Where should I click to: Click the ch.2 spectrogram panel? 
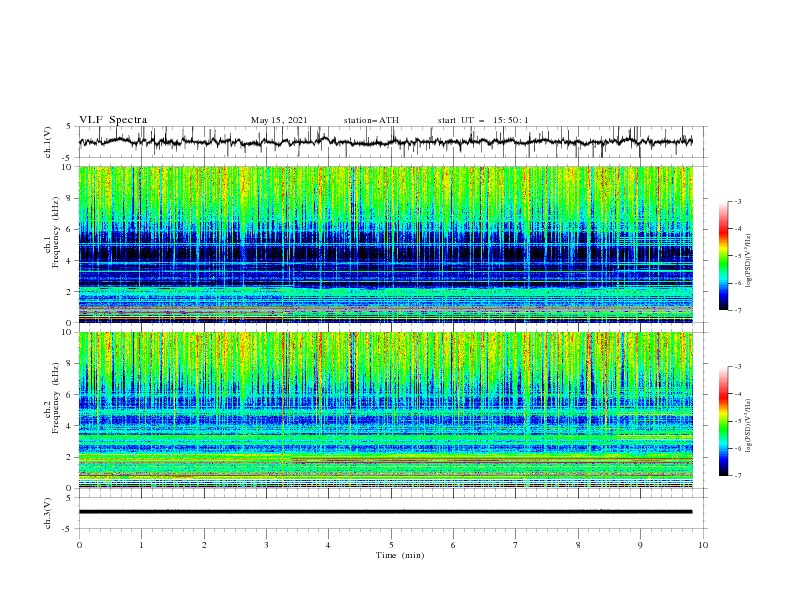click(385, 410)
